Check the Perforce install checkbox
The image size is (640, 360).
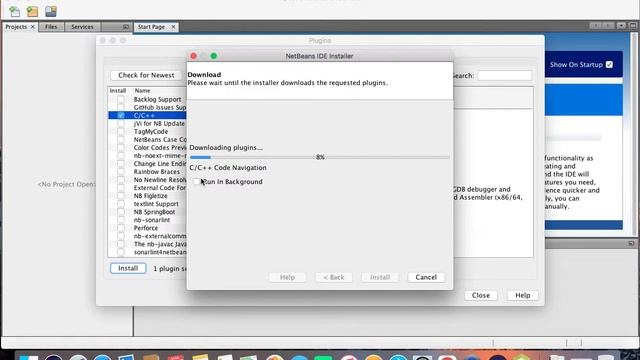point(121,228)
